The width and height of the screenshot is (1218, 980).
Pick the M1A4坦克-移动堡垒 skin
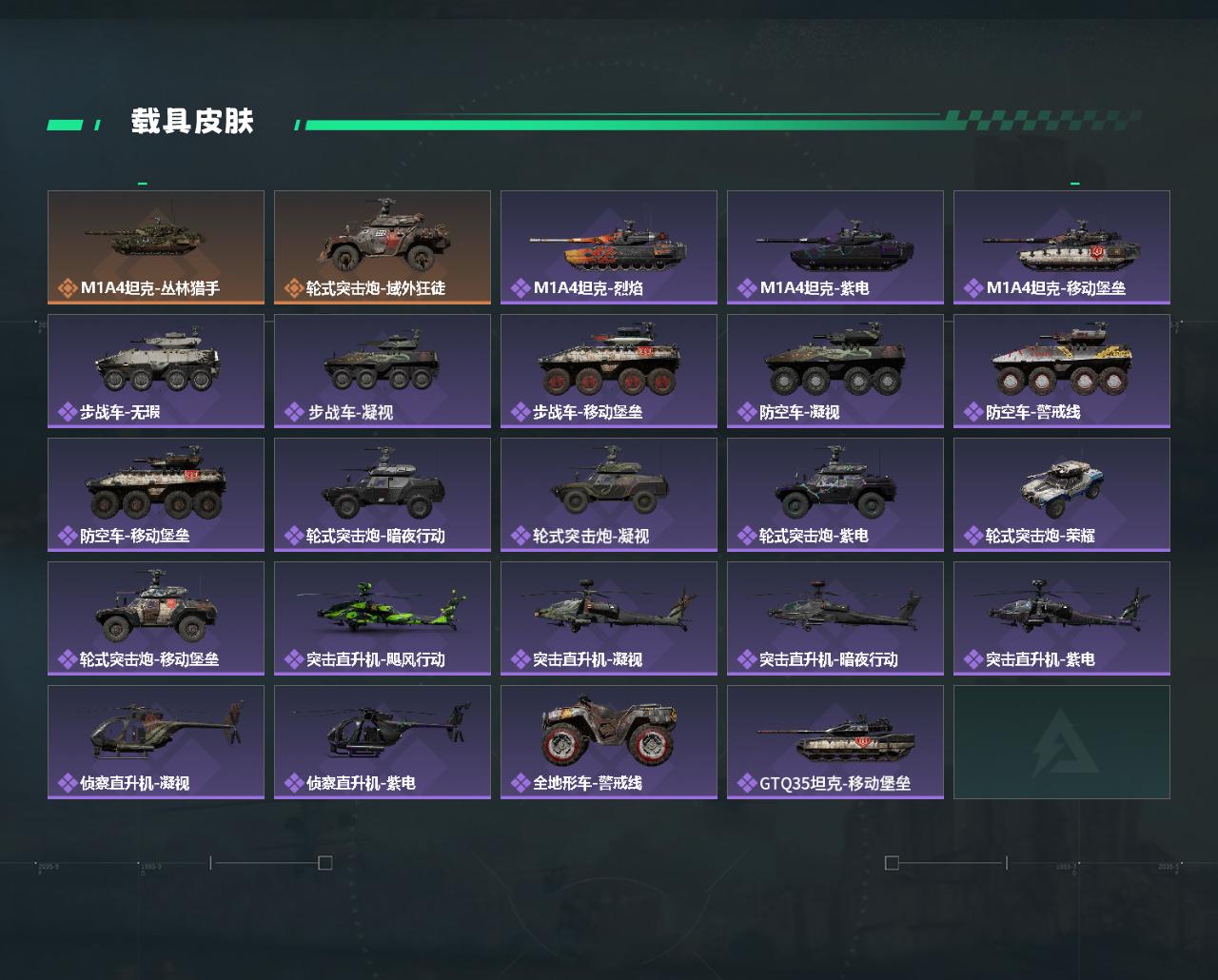coord(1062,247)
